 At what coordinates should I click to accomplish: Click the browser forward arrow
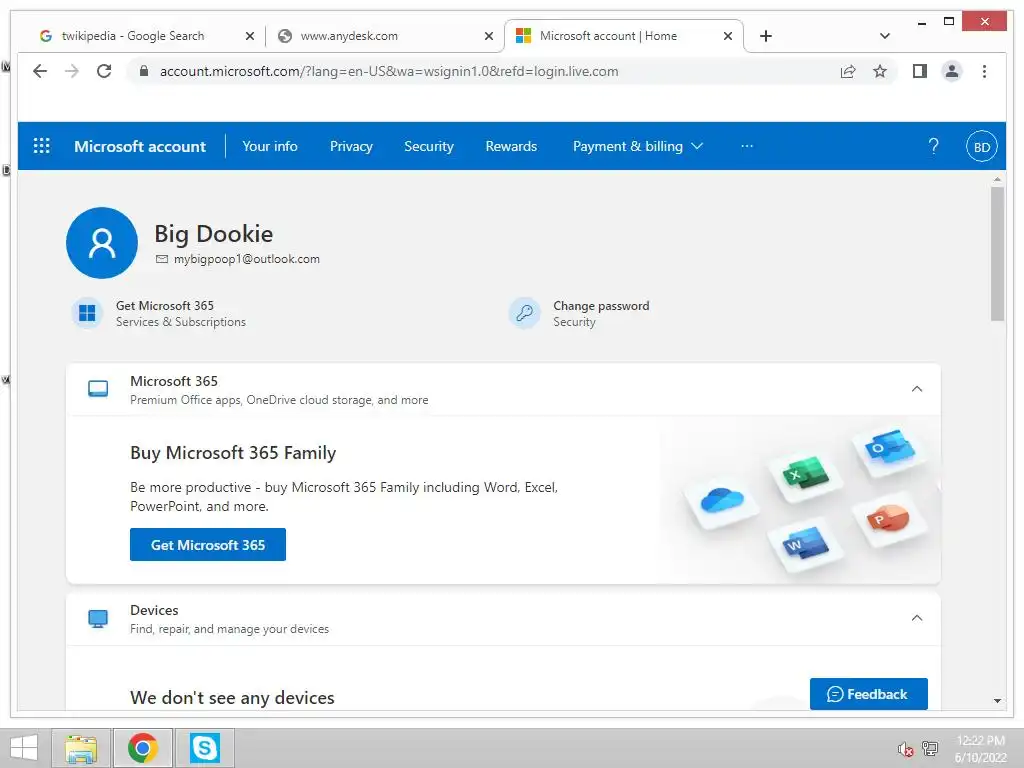click(x=72, y=71)
